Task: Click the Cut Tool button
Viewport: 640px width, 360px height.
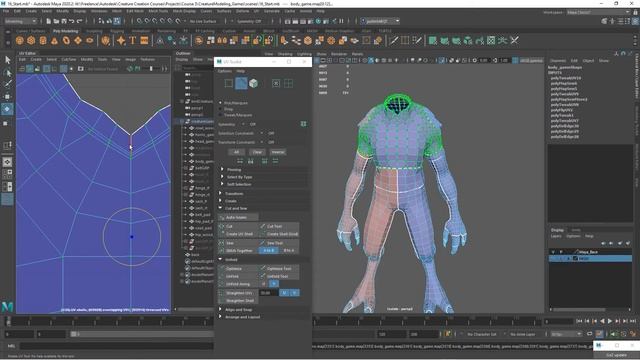Action: click(279, 226)
